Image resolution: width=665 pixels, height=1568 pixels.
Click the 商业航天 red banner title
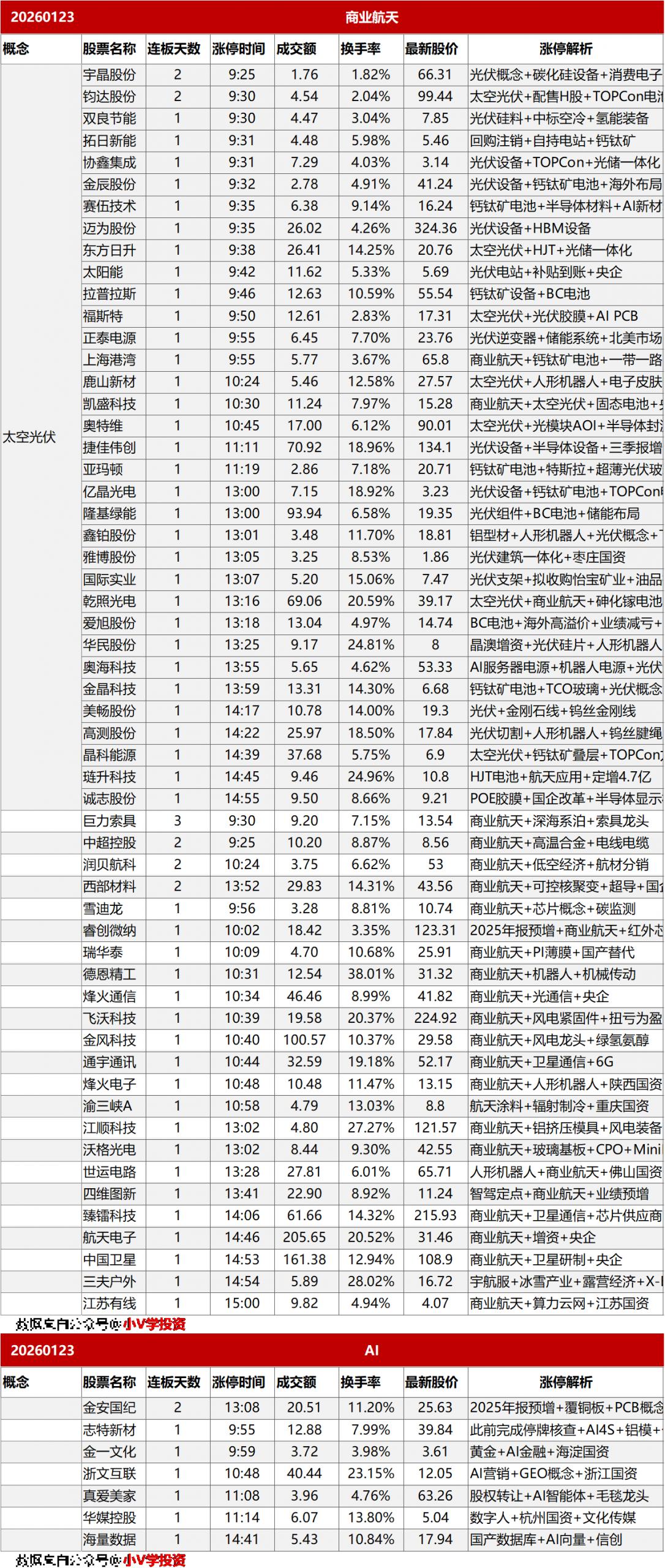(x=372, y=17)
